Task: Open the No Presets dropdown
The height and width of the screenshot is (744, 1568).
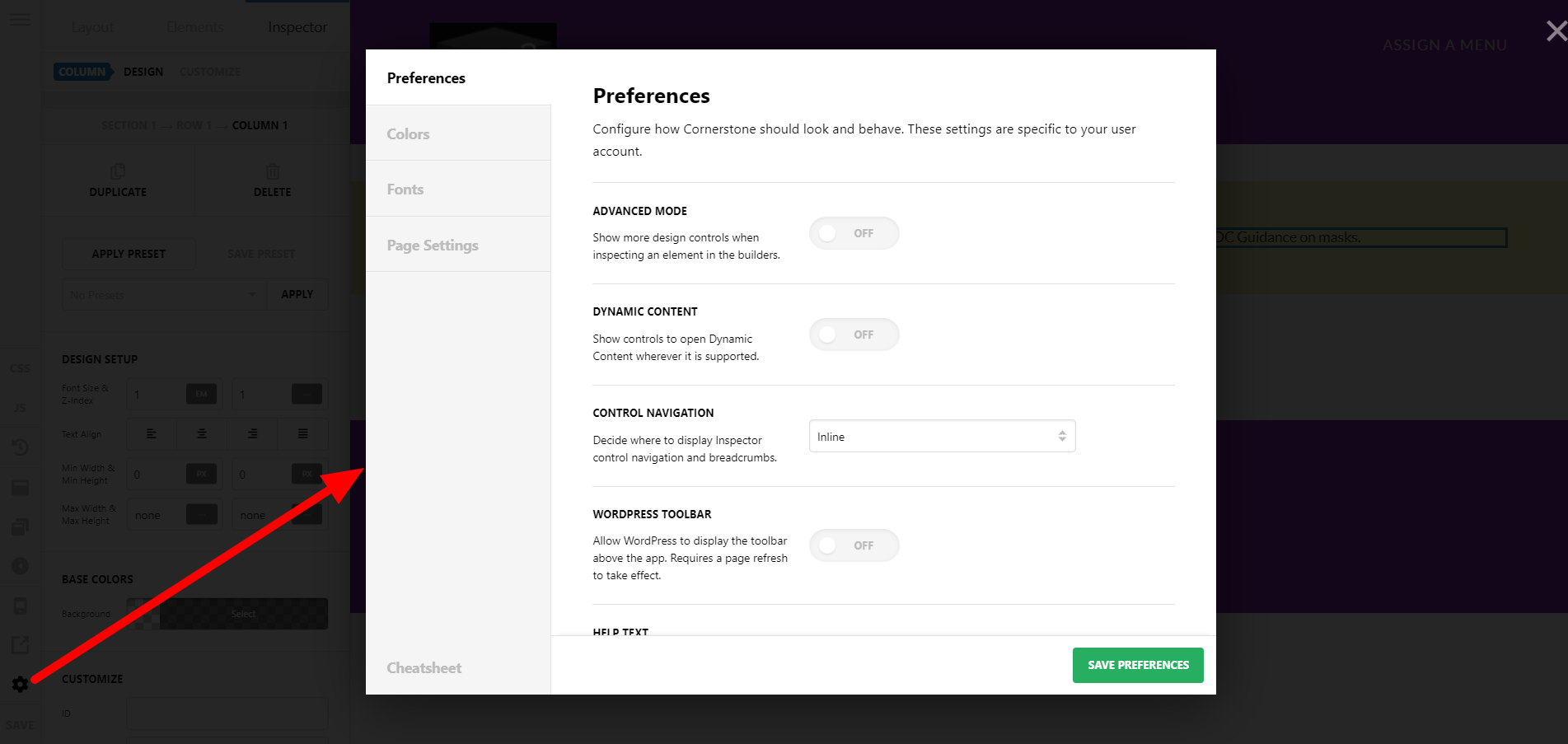Action: point(164,294)
